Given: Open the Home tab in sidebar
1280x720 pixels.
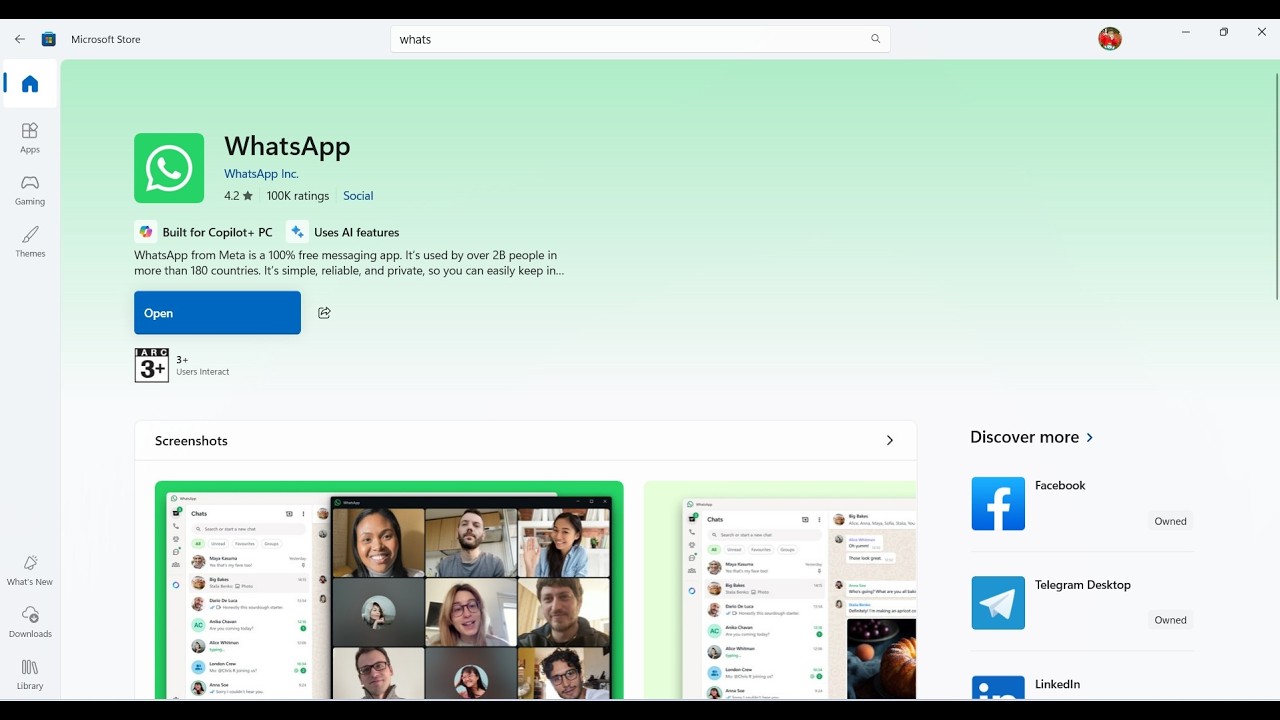Looking at the screenshot, I should point(30,84).
